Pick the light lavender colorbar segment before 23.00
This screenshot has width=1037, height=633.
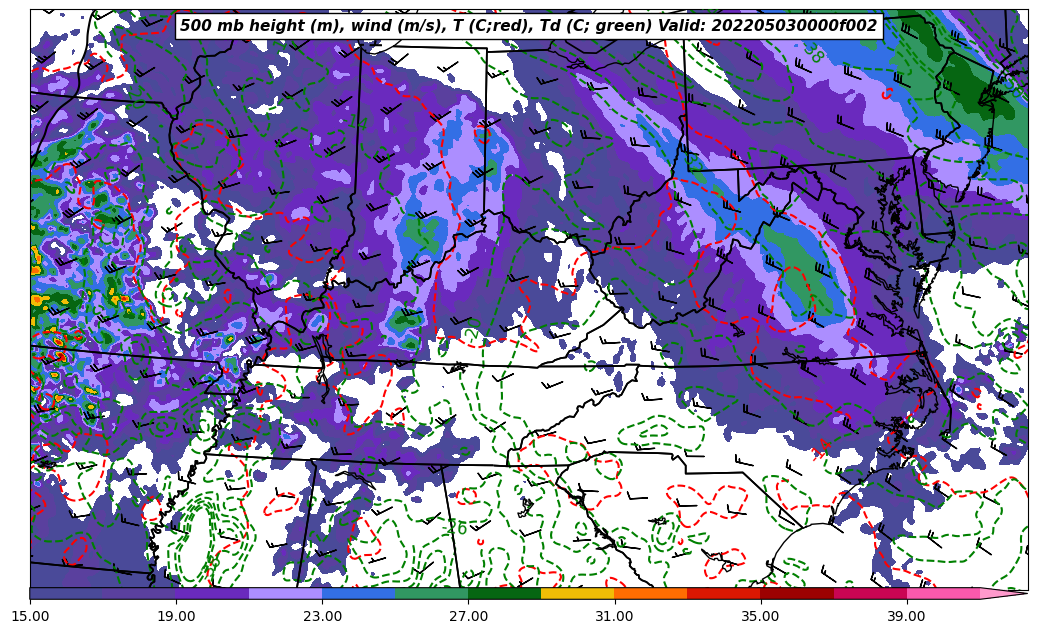[x=286, y=593]
